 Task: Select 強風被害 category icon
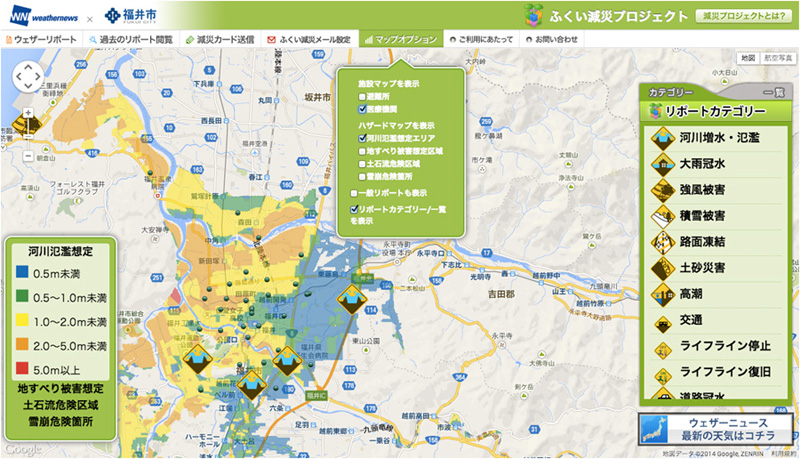[663, 190]
